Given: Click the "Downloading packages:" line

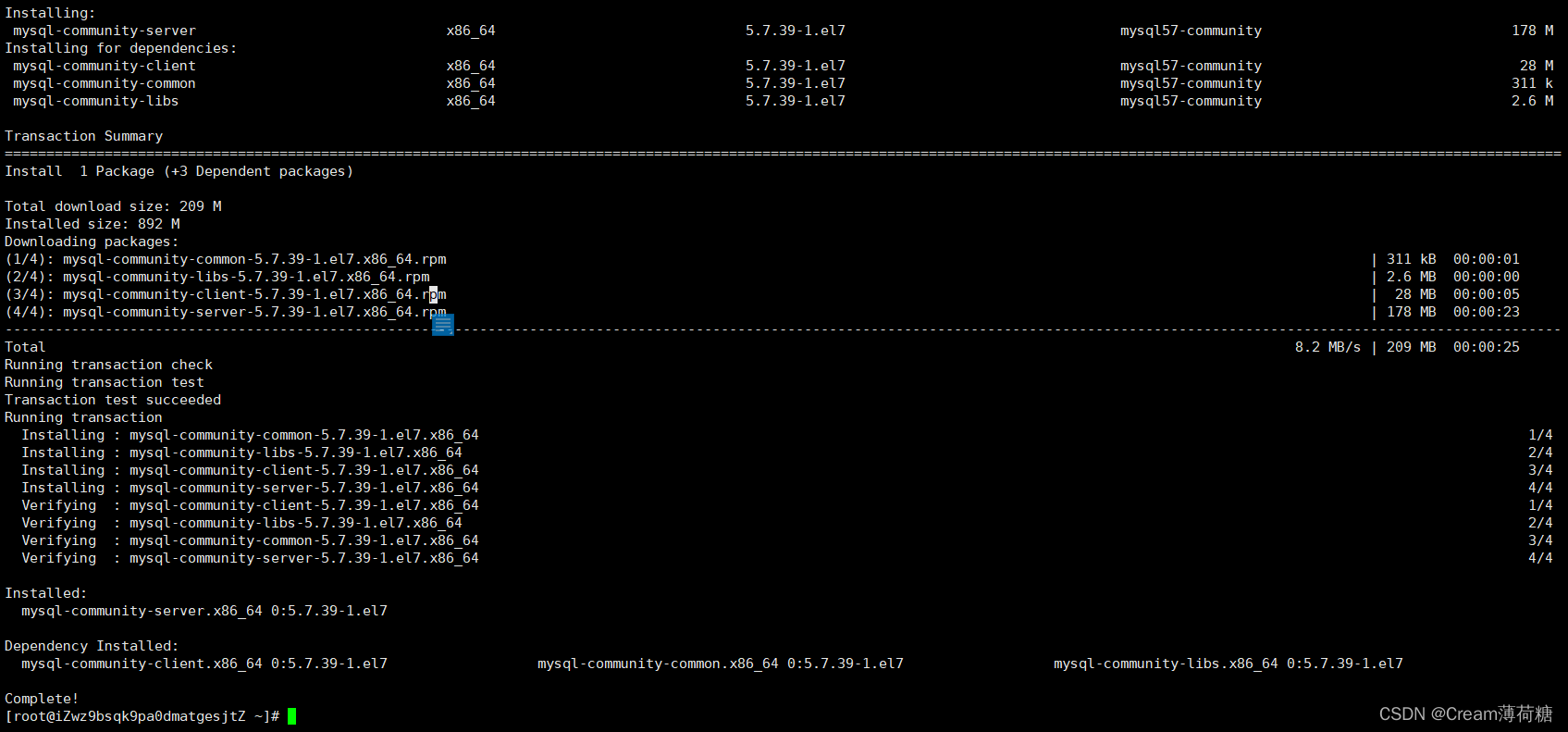Looking at the screenshot, I should (x=92, y=242).
